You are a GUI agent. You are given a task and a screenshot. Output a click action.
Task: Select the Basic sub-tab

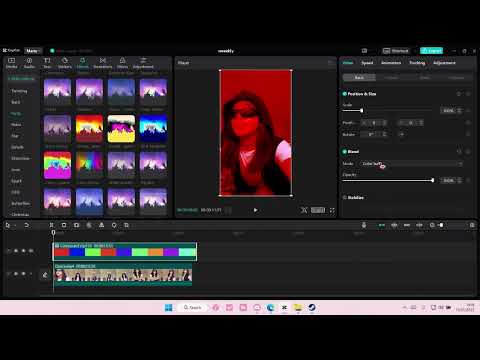tap(359, 78)
